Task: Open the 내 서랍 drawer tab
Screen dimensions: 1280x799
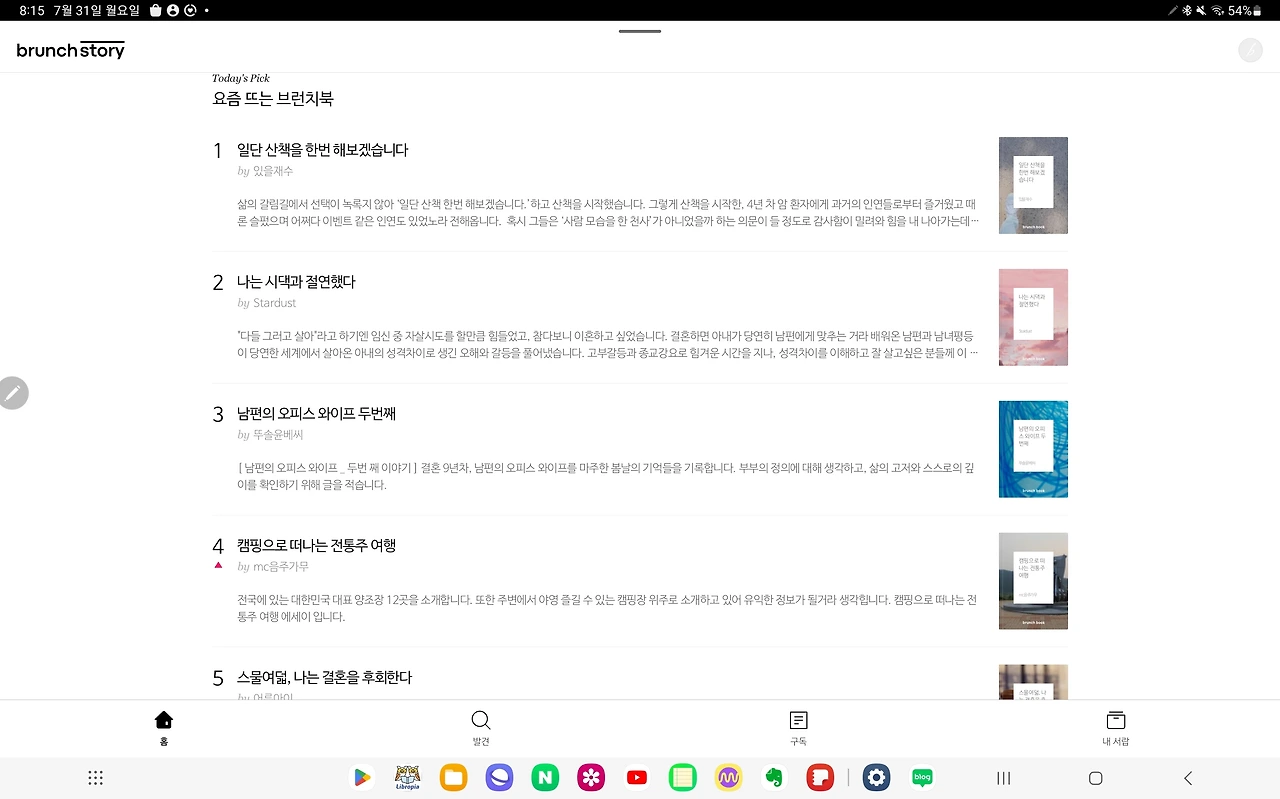Action: (x=1116, y=728)
